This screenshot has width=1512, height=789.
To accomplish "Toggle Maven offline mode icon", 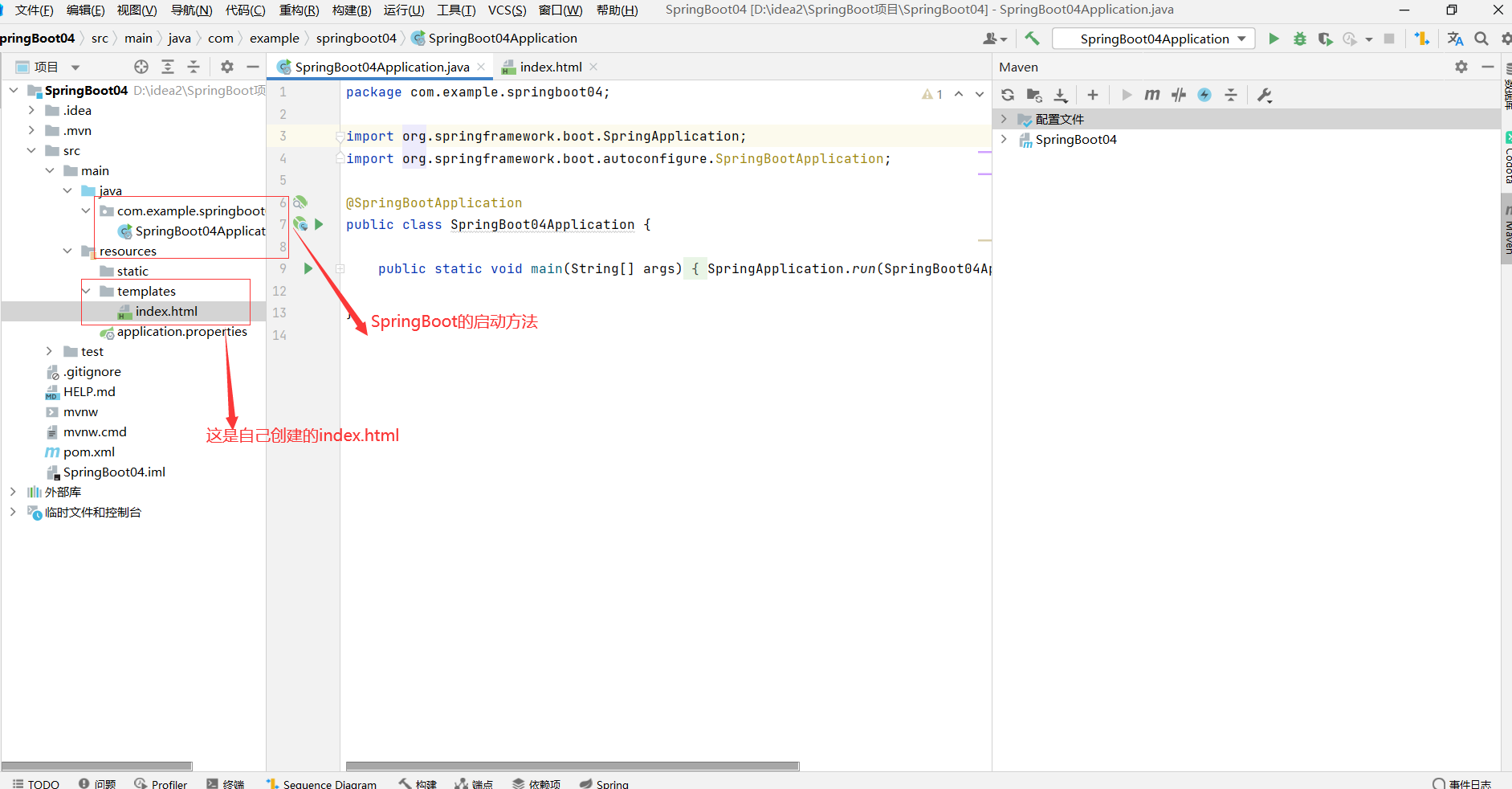I will click(x=1179, y=95).
